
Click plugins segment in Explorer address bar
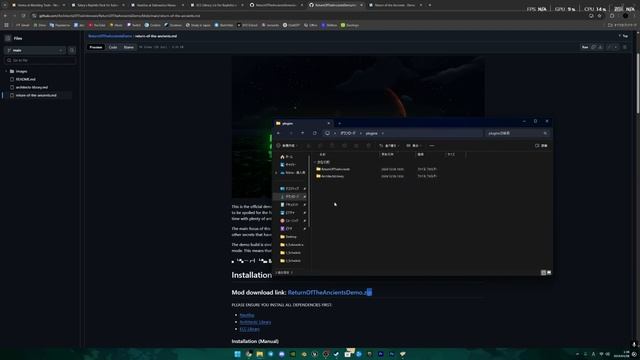coord(371,133)
